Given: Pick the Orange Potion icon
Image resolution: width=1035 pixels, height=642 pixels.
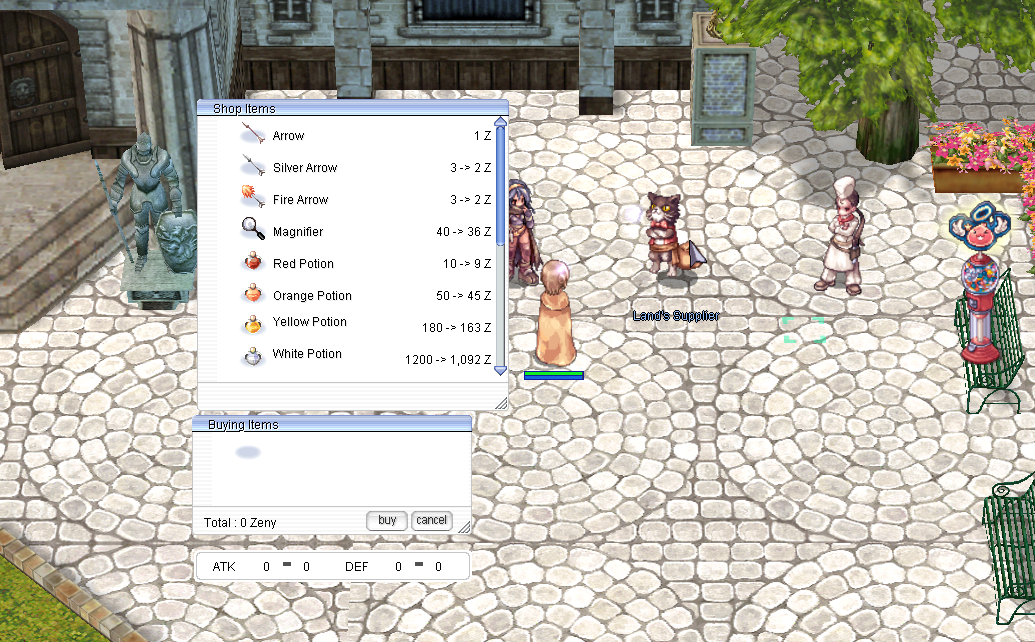Looking at the screenshot, I should tap(253, 293).
